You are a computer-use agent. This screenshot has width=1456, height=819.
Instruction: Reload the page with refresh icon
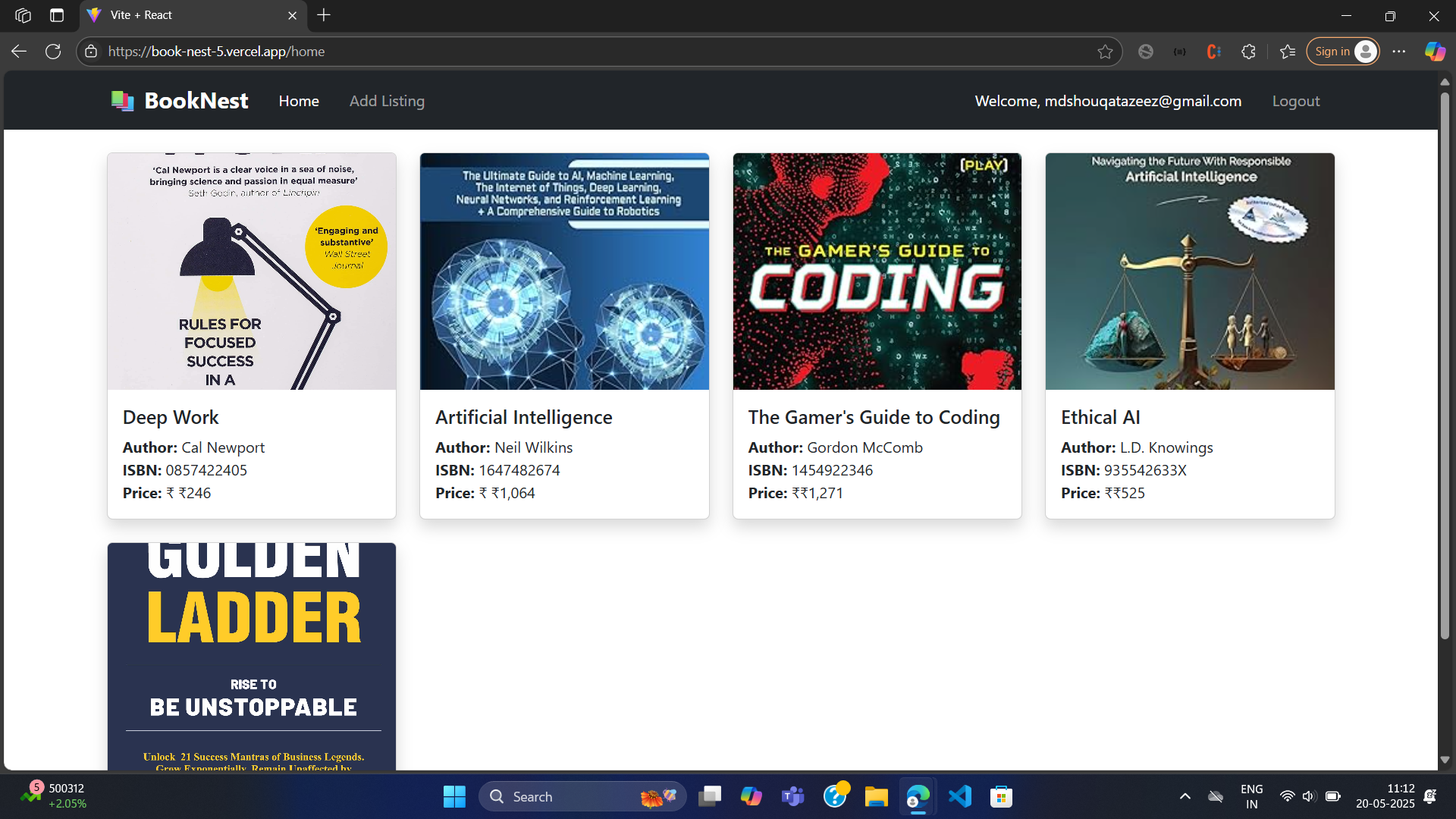pyautogui.click(x=53, y=52)
